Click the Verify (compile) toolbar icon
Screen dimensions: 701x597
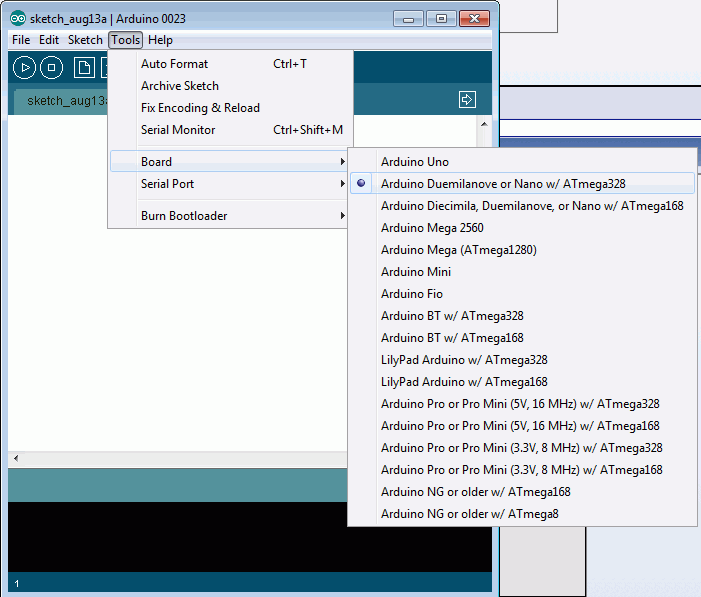click(x=25, y=68)
